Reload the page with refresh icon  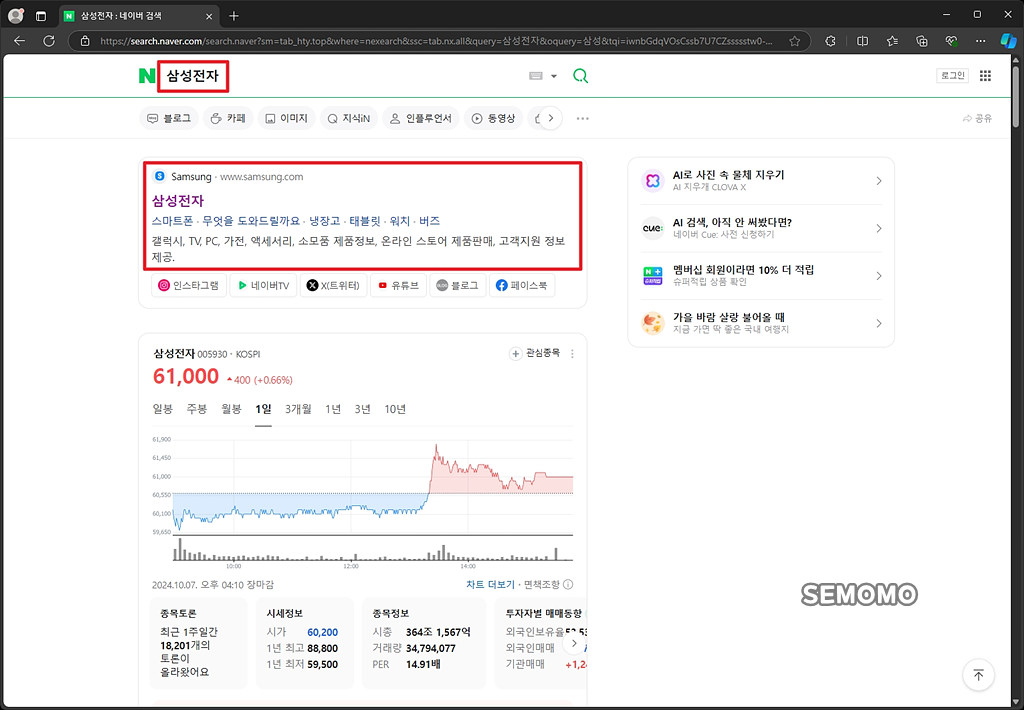pos(49,41)
